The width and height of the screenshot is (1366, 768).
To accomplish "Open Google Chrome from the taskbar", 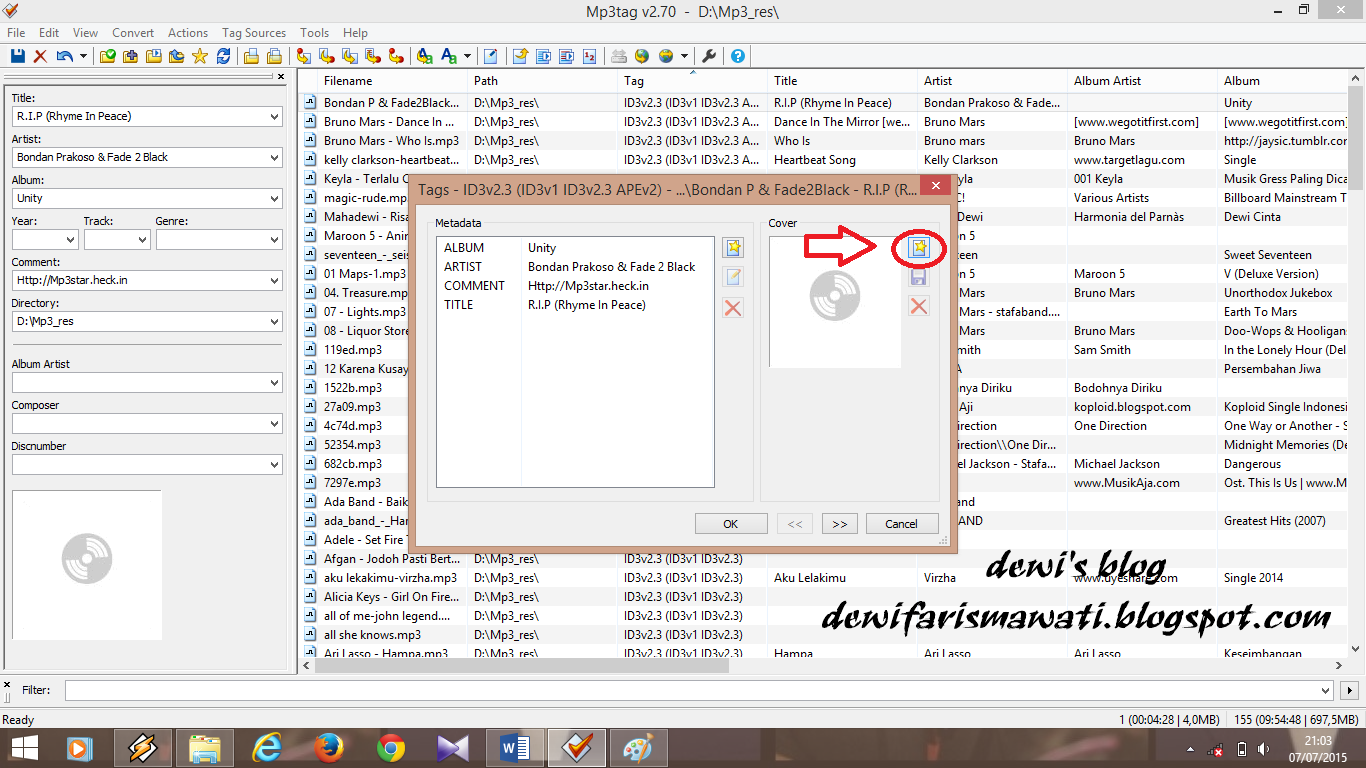I will pyautogui.click(x=391, y=748).
